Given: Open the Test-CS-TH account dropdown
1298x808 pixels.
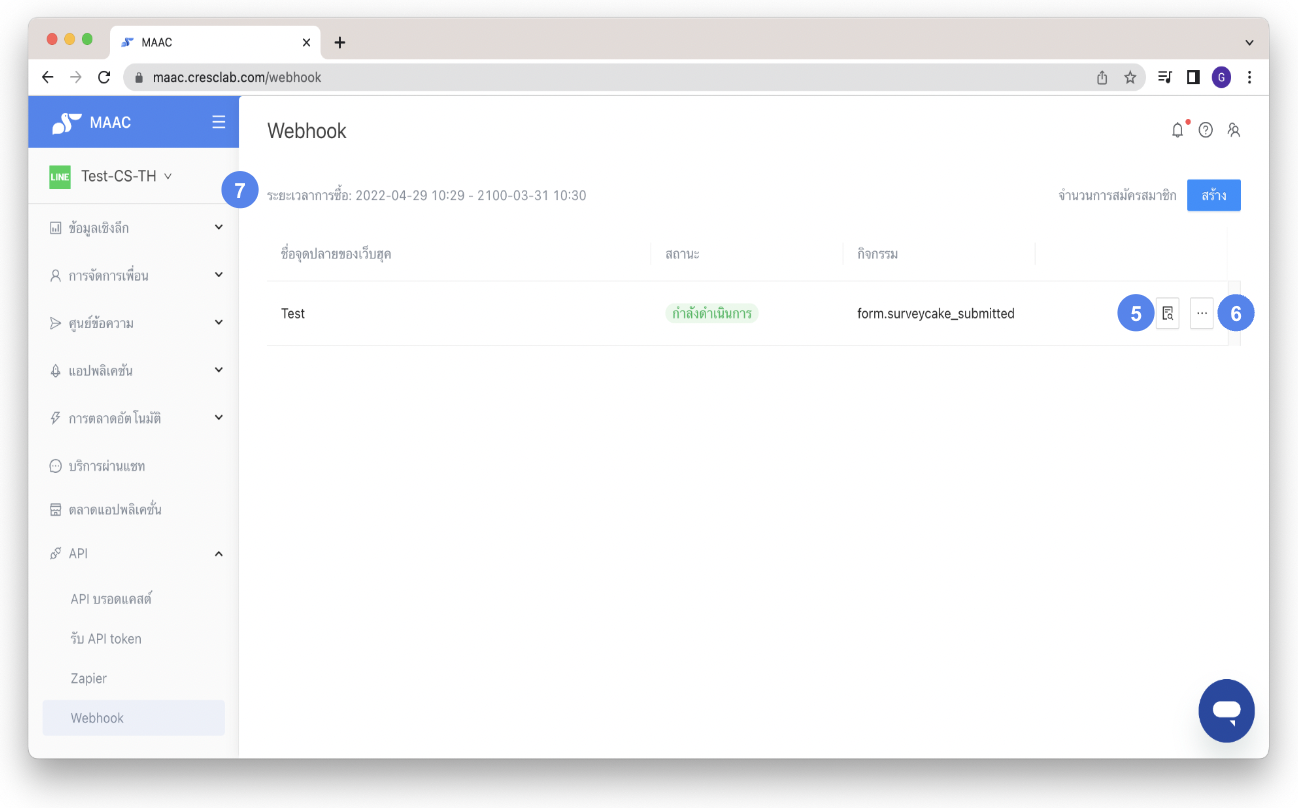Looking at the screenshot, I should click(x=125, y=176).
